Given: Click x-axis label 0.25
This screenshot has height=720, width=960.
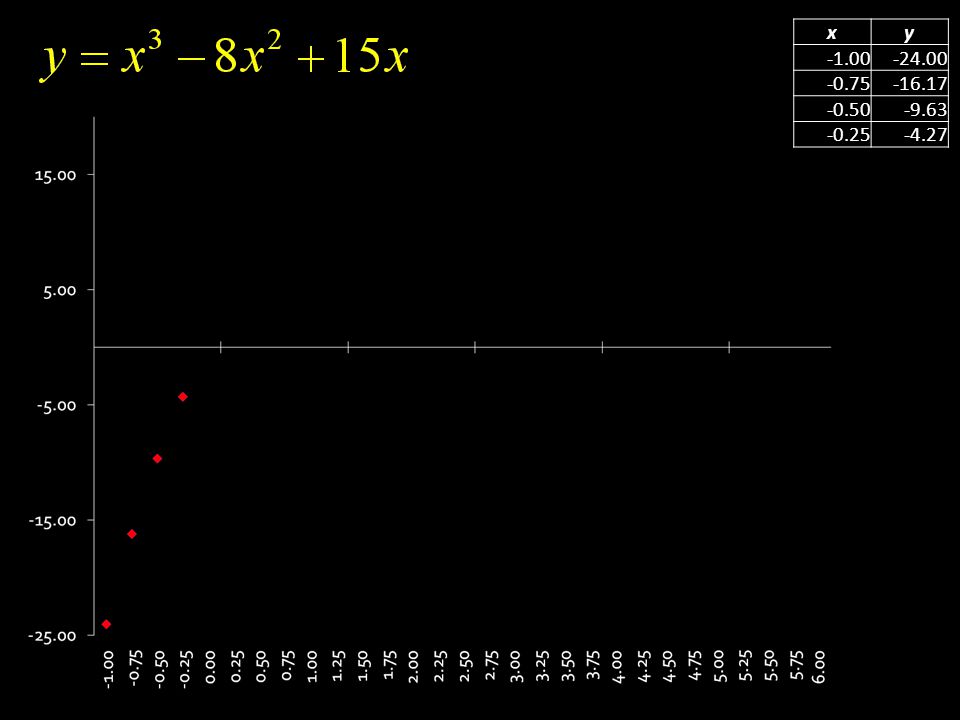Looking at the screenshot, I should (236, 666).
